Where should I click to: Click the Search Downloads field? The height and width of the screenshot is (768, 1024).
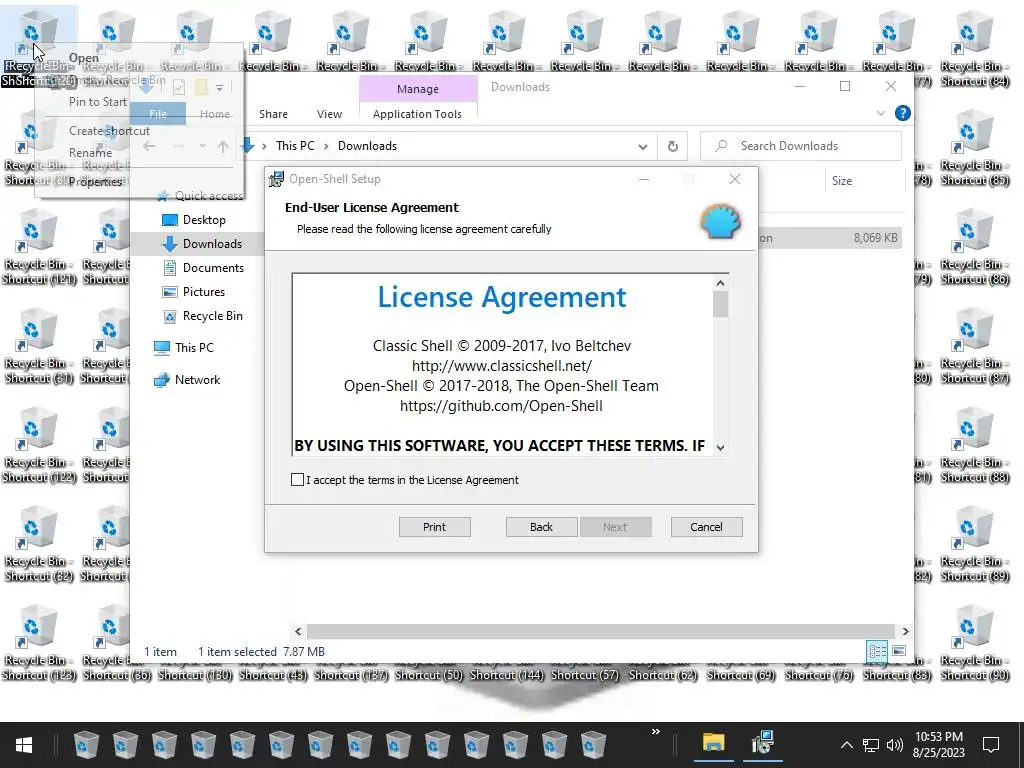(x=801, y=146)
